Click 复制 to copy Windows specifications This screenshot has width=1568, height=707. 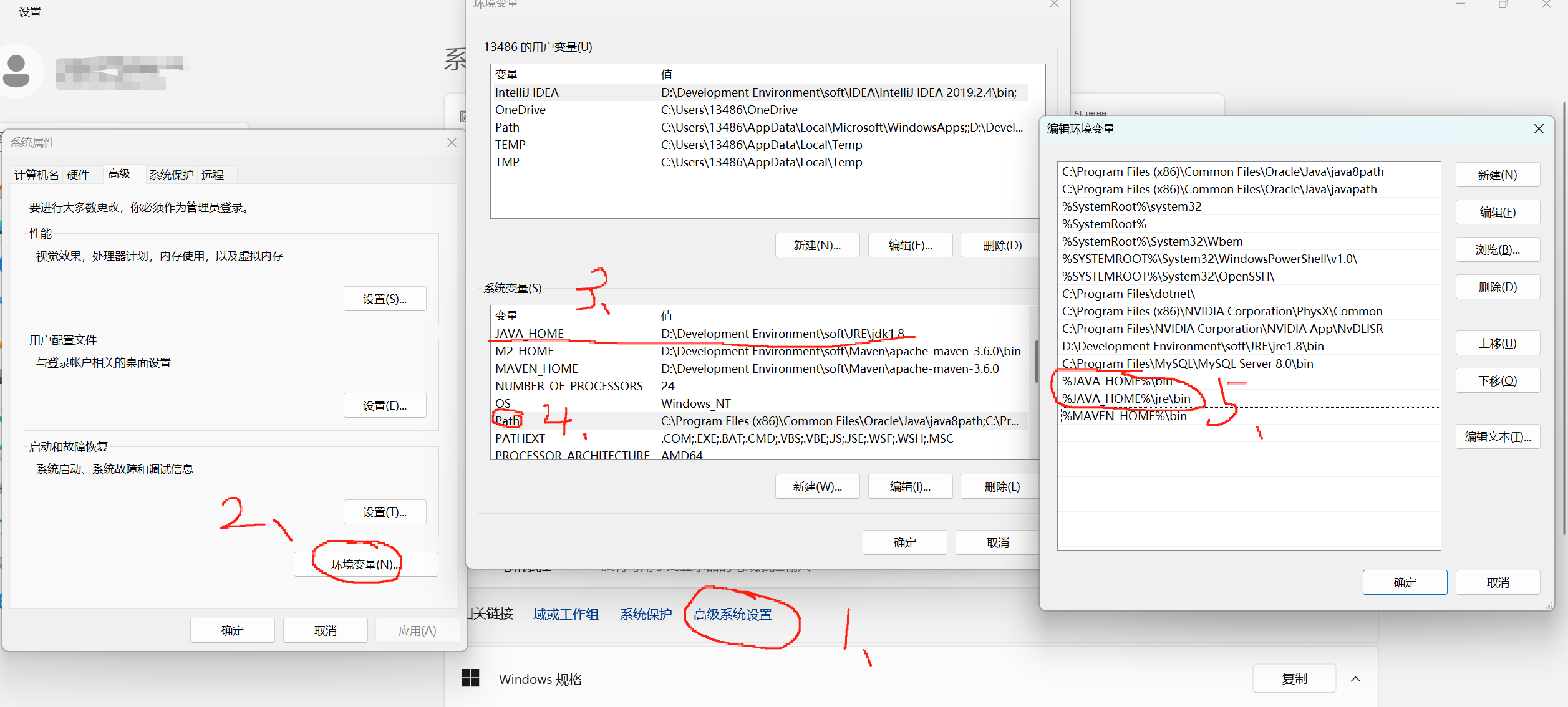coord(1294,678)
